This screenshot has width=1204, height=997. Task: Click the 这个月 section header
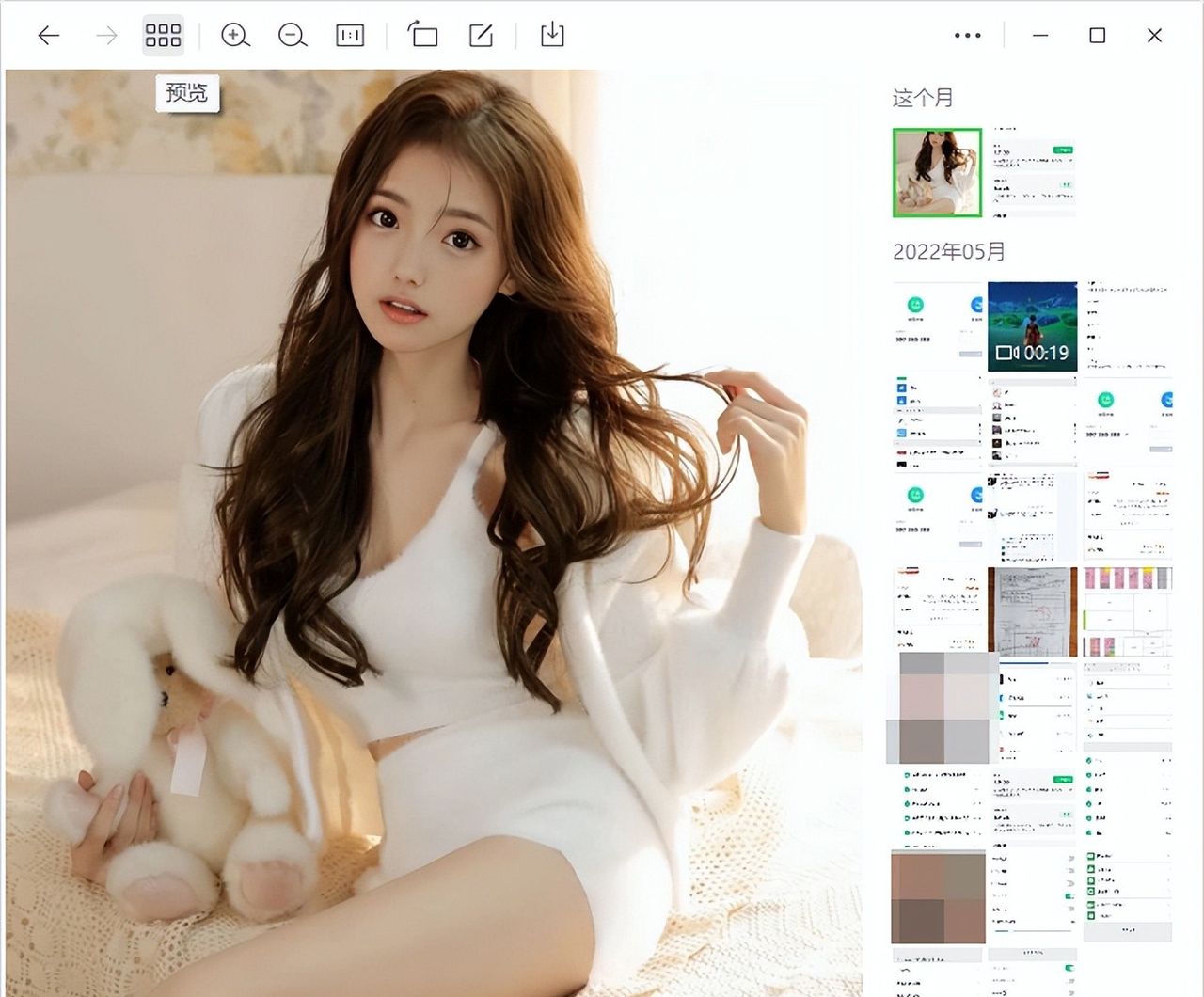pos(922,98)
